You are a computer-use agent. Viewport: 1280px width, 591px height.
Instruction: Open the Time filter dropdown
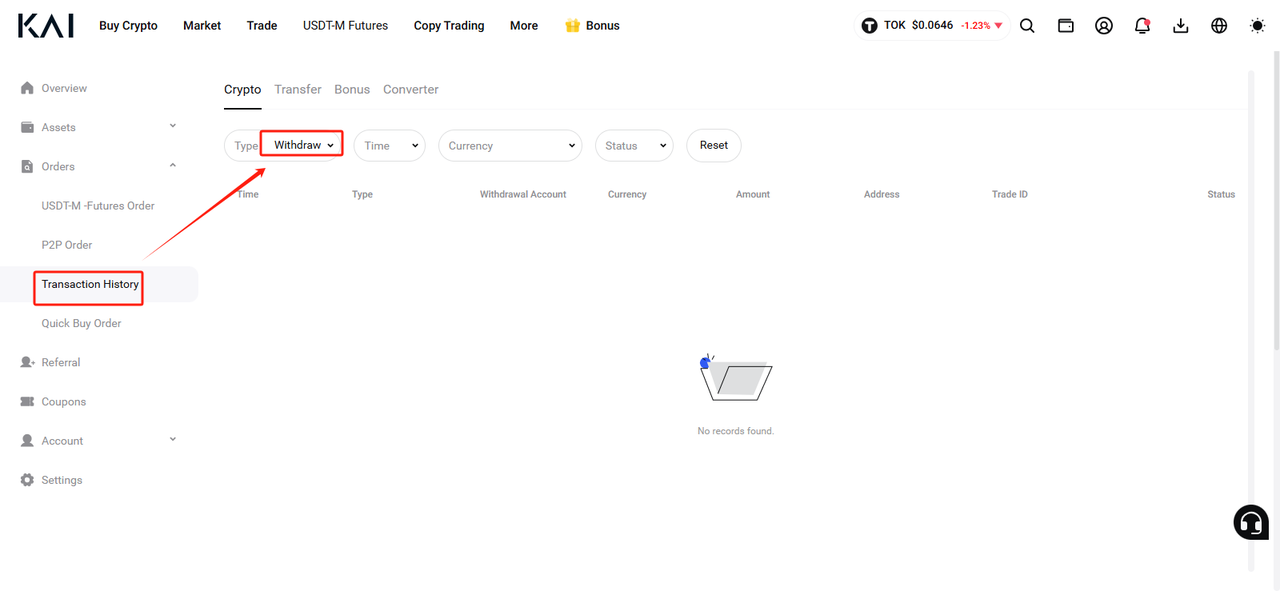tap(389, 145)
